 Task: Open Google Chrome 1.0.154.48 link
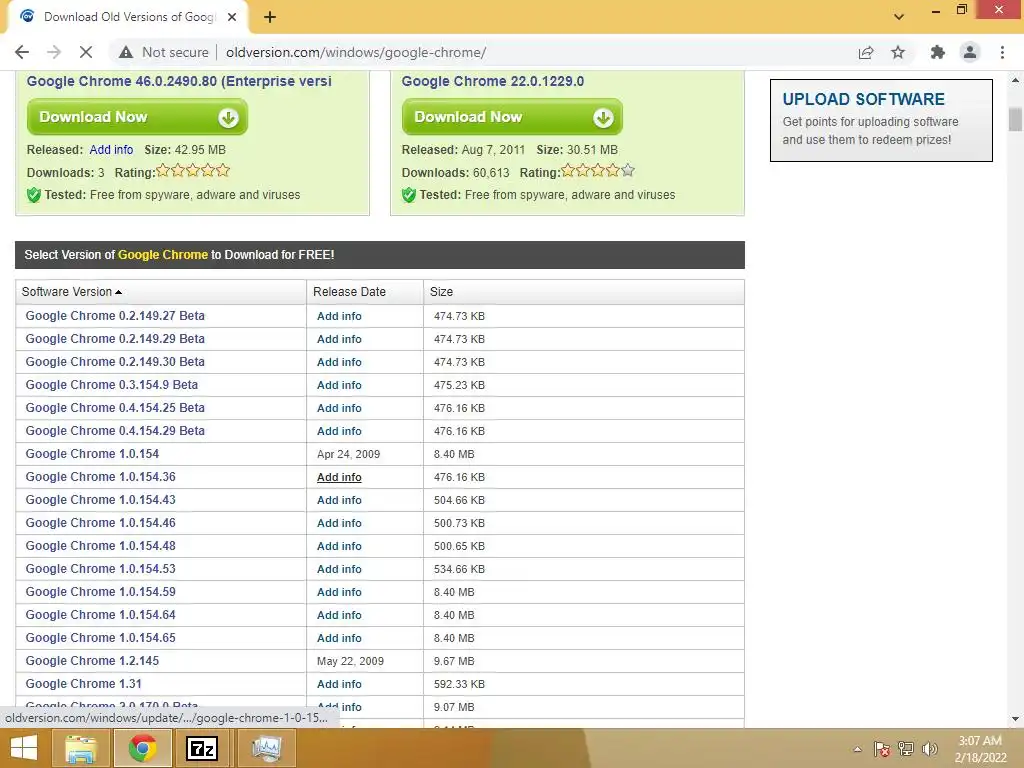pyautogui.click(x=101, y=546)
